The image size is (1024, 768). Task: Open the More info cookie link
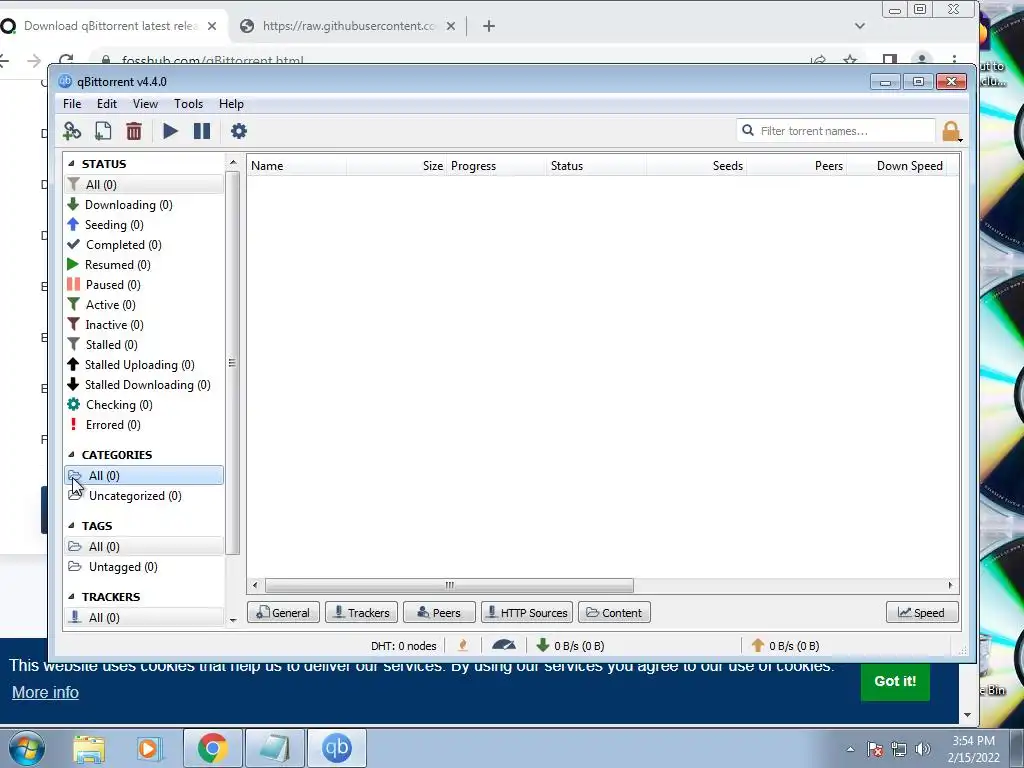[45, 692]
